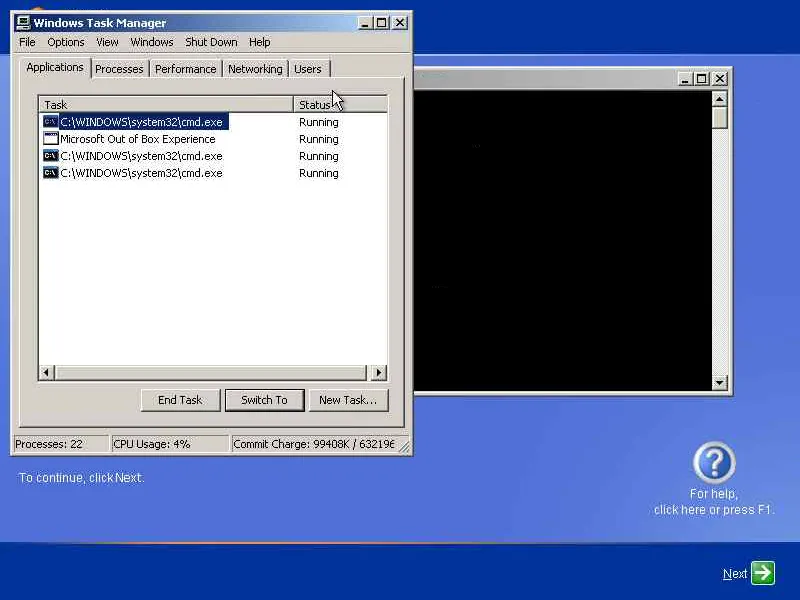Click the Microsoft Out of Box Experience icon
This screenshot has width=800, height=600.
tap(51, 139)
